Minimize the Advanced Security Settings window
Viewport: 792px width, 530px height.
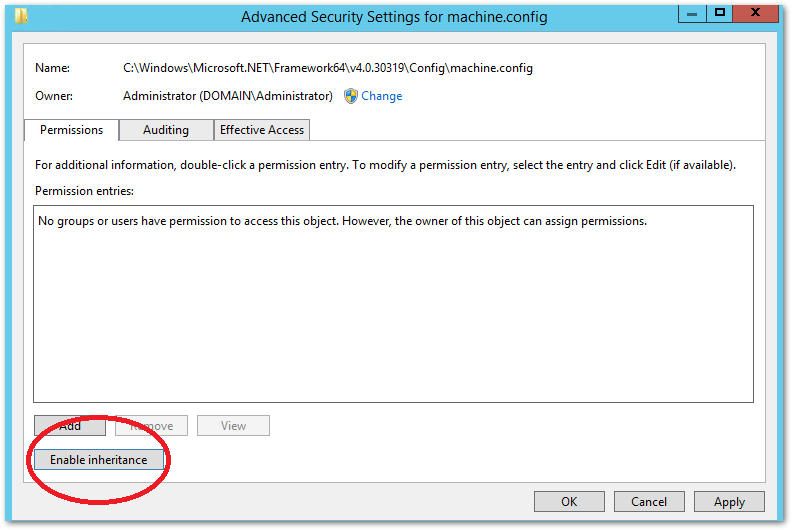coord(691,13)
